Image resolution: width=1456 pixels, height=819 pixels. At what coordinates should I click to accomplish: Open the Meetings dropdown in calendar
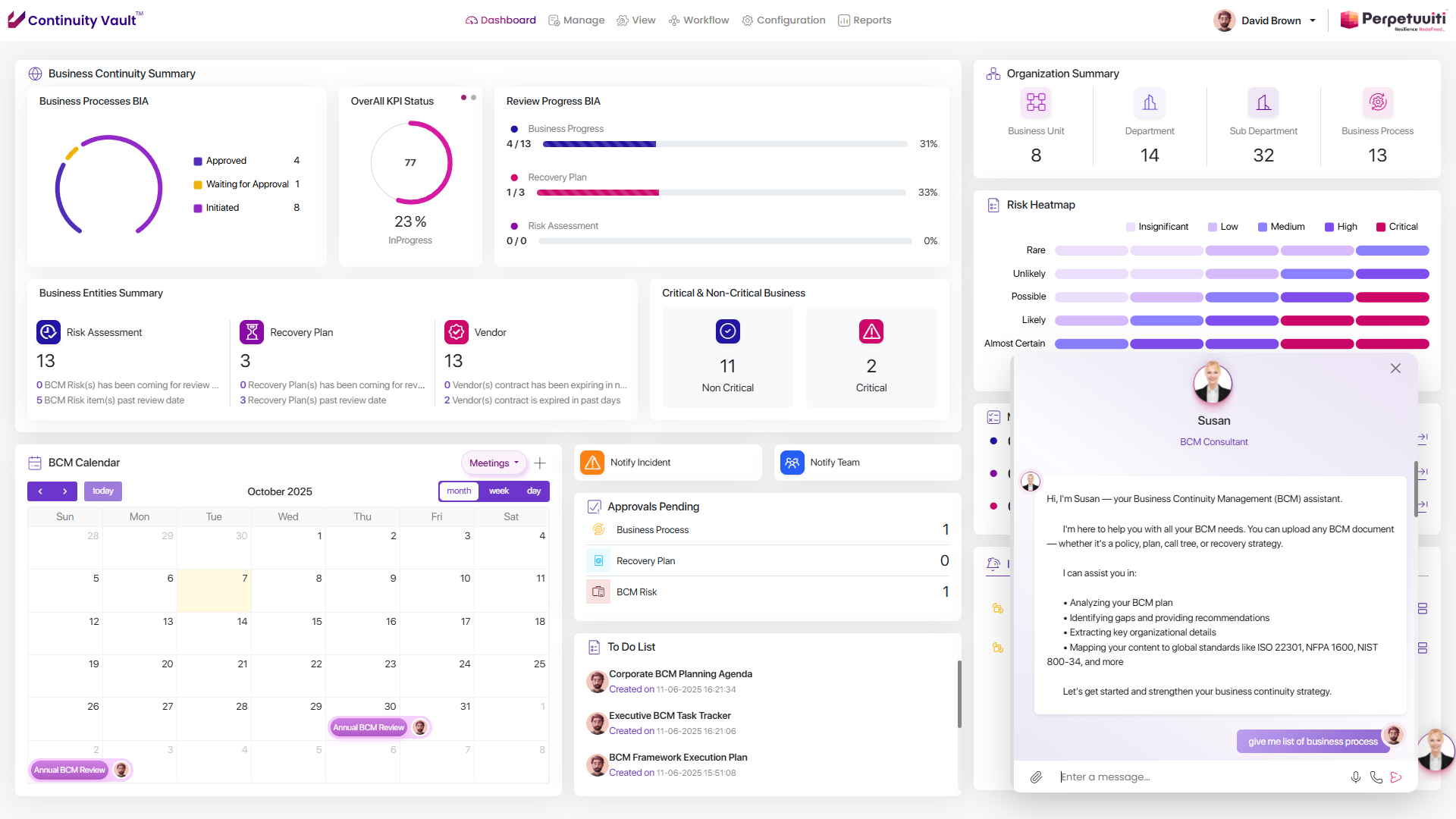click(x=494, y=463)
